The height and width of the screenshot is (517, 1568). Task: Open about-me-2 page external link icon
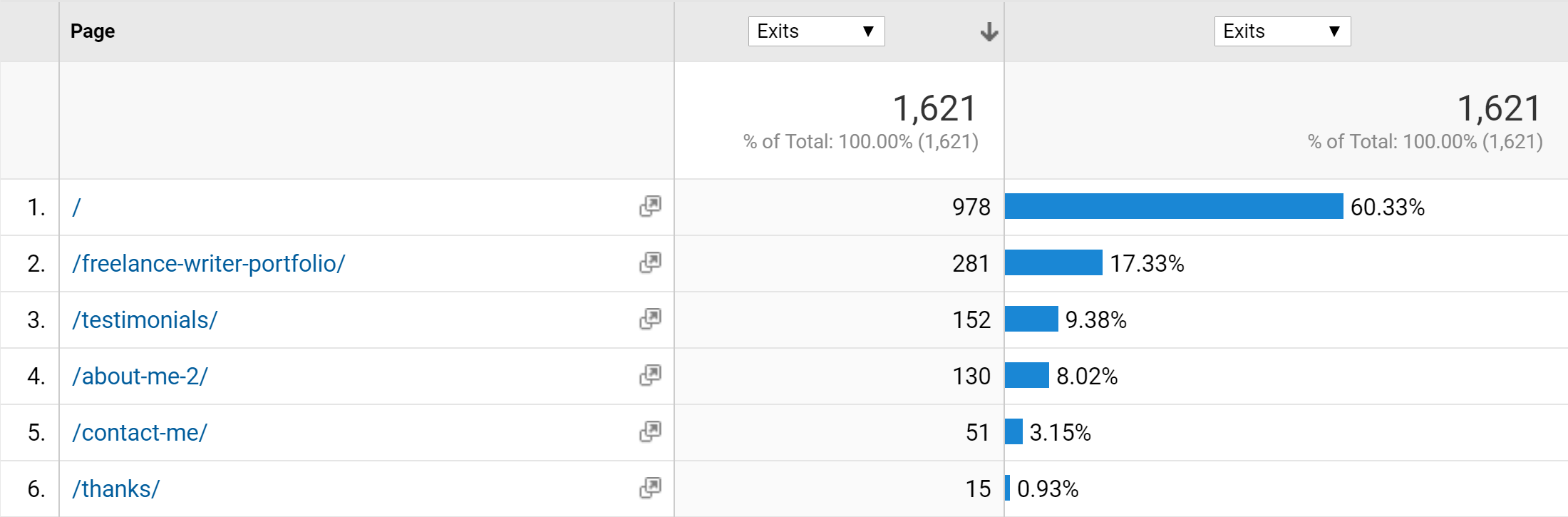pos(650,375)
